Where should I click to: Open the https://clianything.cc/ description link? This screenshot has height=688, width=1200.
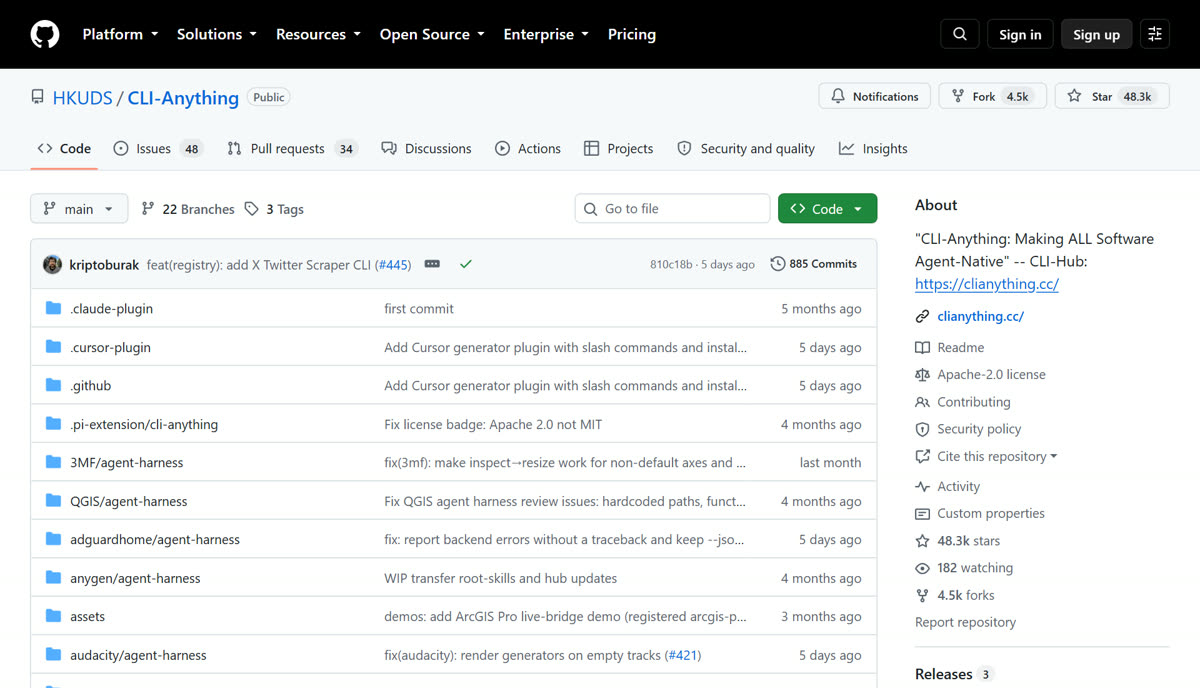(x=987, y=284)
